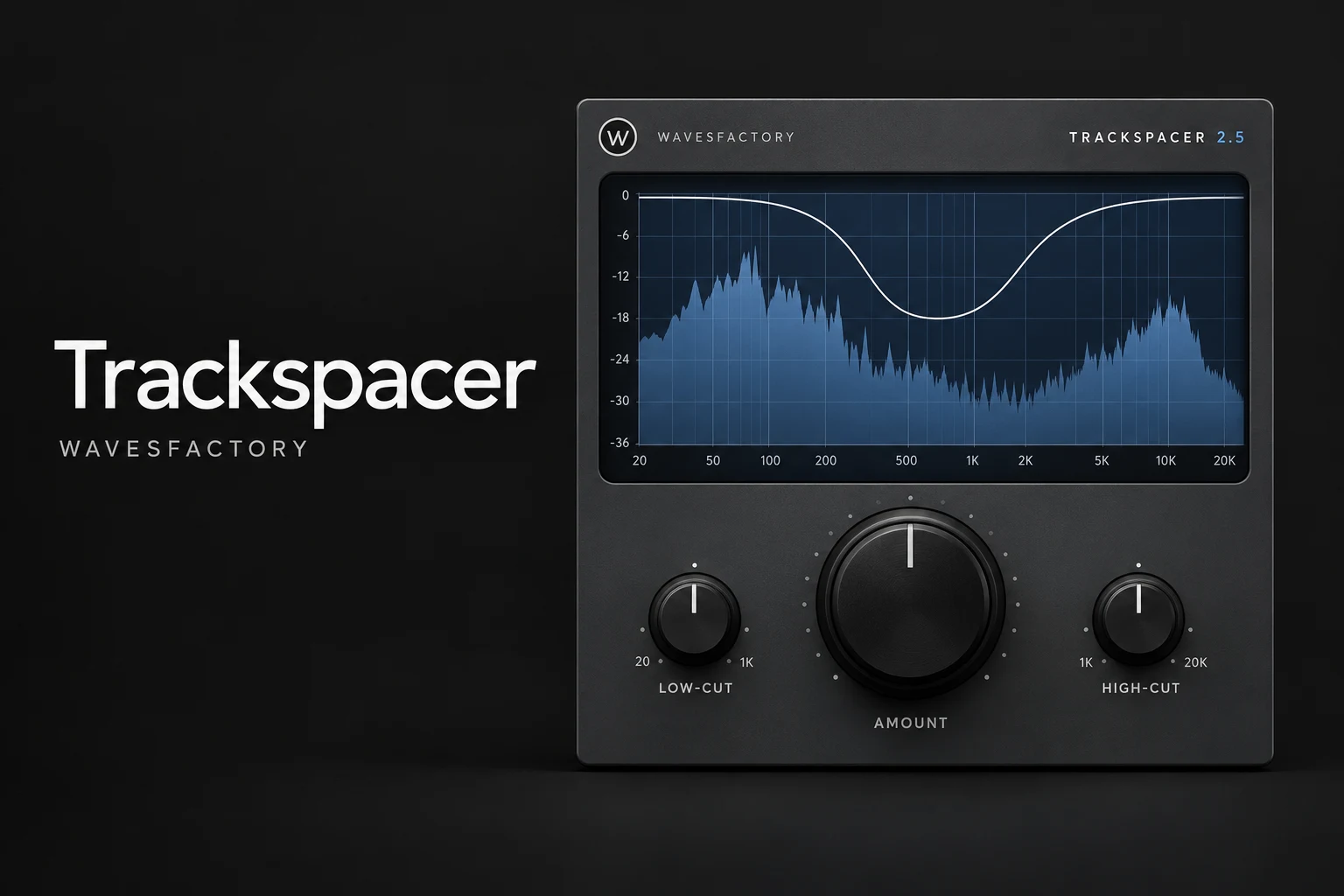Click the white EQ curve dip in the display
Screen dimensions: 1344x896
[938, 317]
